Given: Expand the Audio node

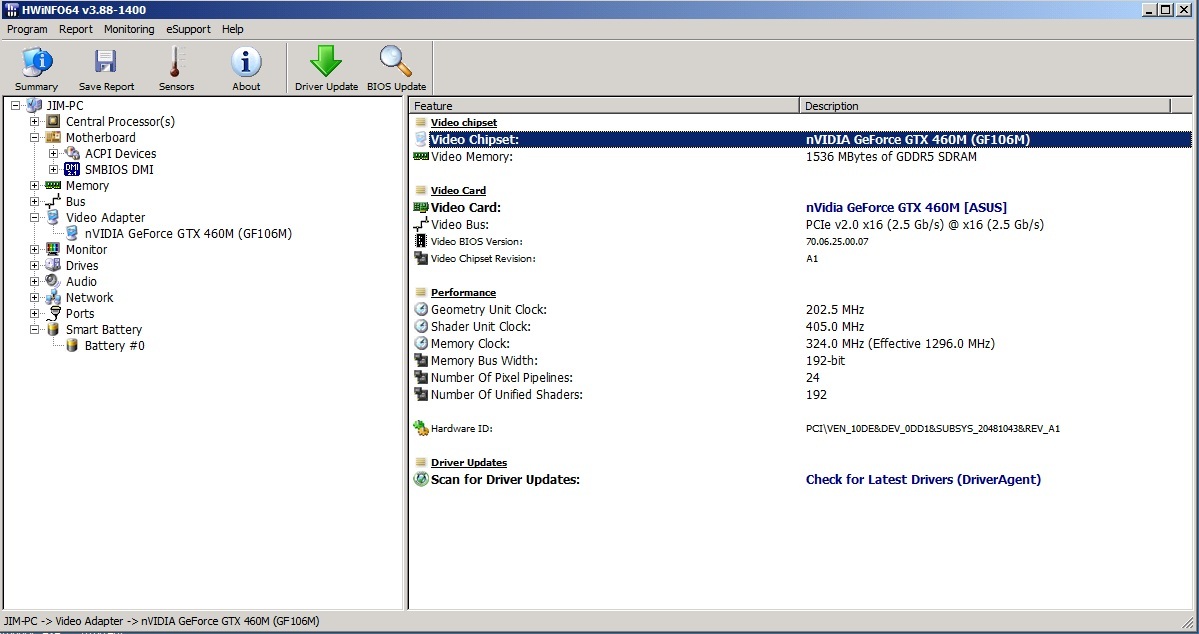Looking at the screenshot, I should coord(34,281).
